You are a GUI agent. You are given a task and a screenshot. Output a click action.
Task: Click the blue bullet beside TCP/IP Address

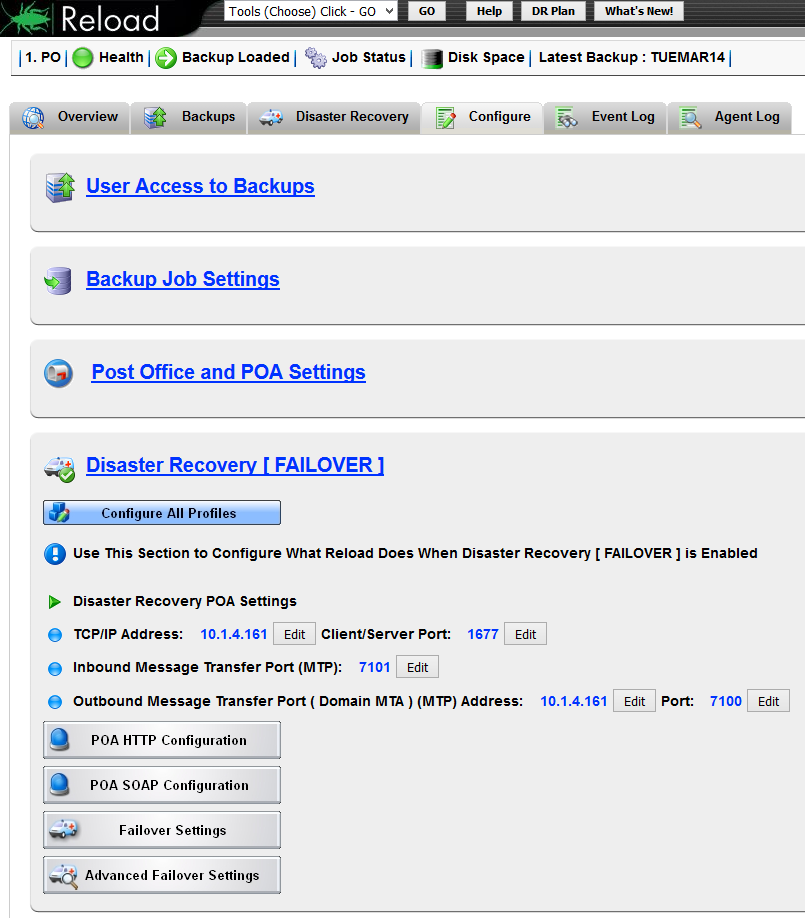55,635
